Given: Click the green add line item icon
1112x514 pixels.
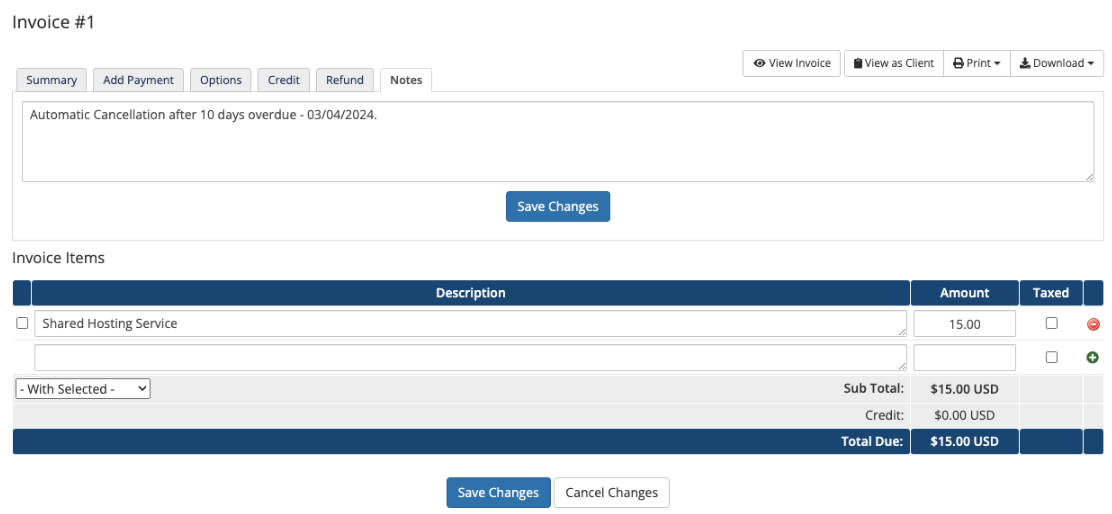Looking at the screenshot, I should (x=1093, y=357).
